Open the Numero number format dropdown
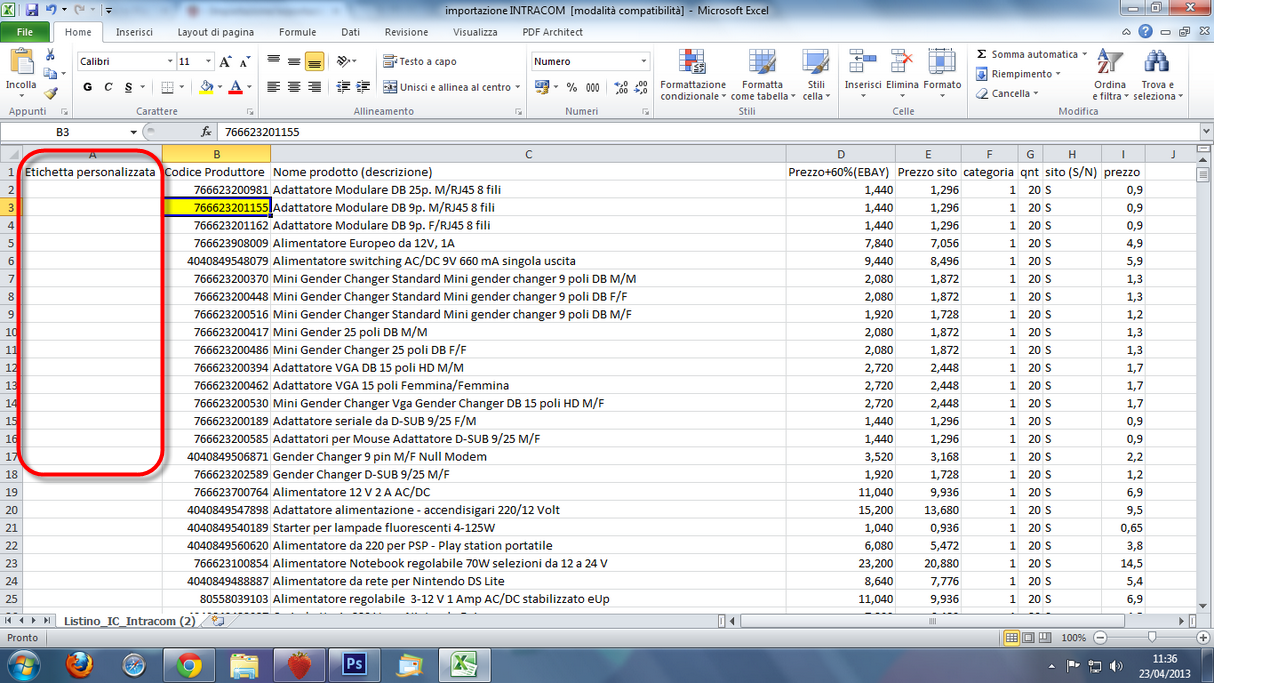1288x683 pixels. tap(644, 61)
